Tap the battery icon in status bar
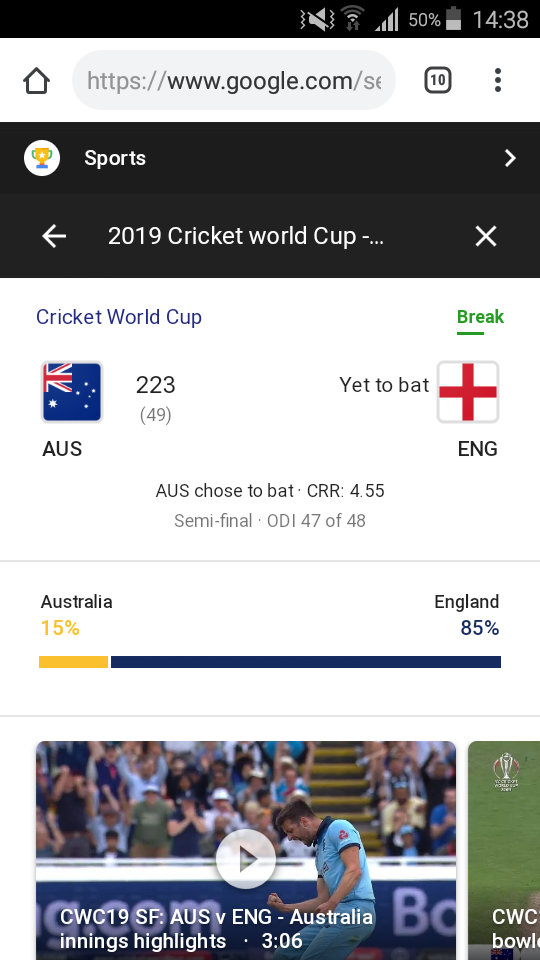The width and height of the screenshot is (540, 960). 453,19
